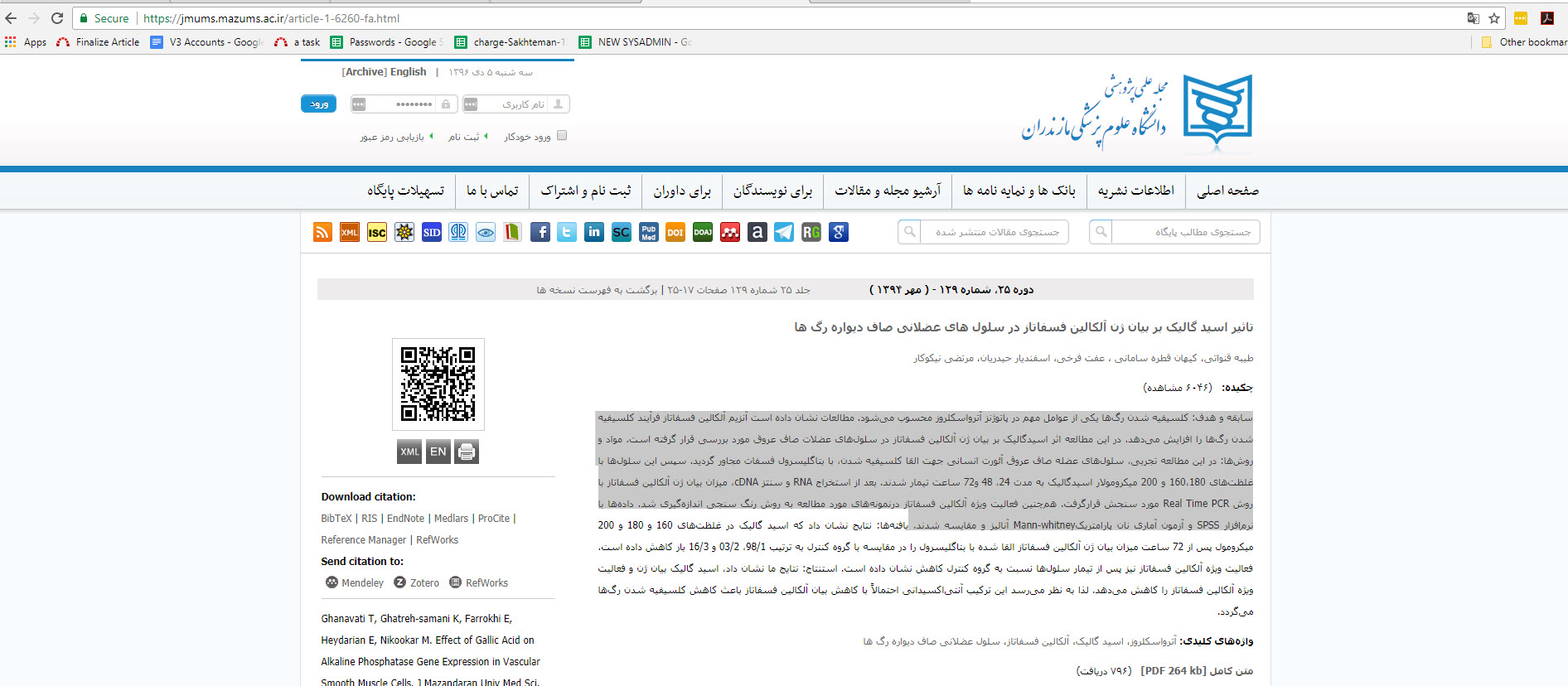Open the registration and subscription menu (ثبت نام و اشتراک)
Image resolution: width=1568 pixels, height=686 pixels.
click(586, 191)
